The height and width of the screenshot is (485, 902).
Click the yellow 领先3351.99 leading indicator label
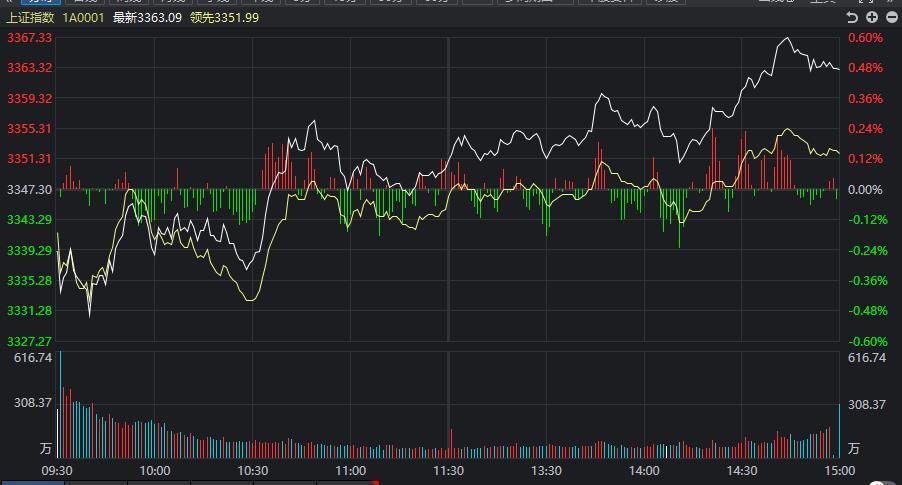point(224,18)
